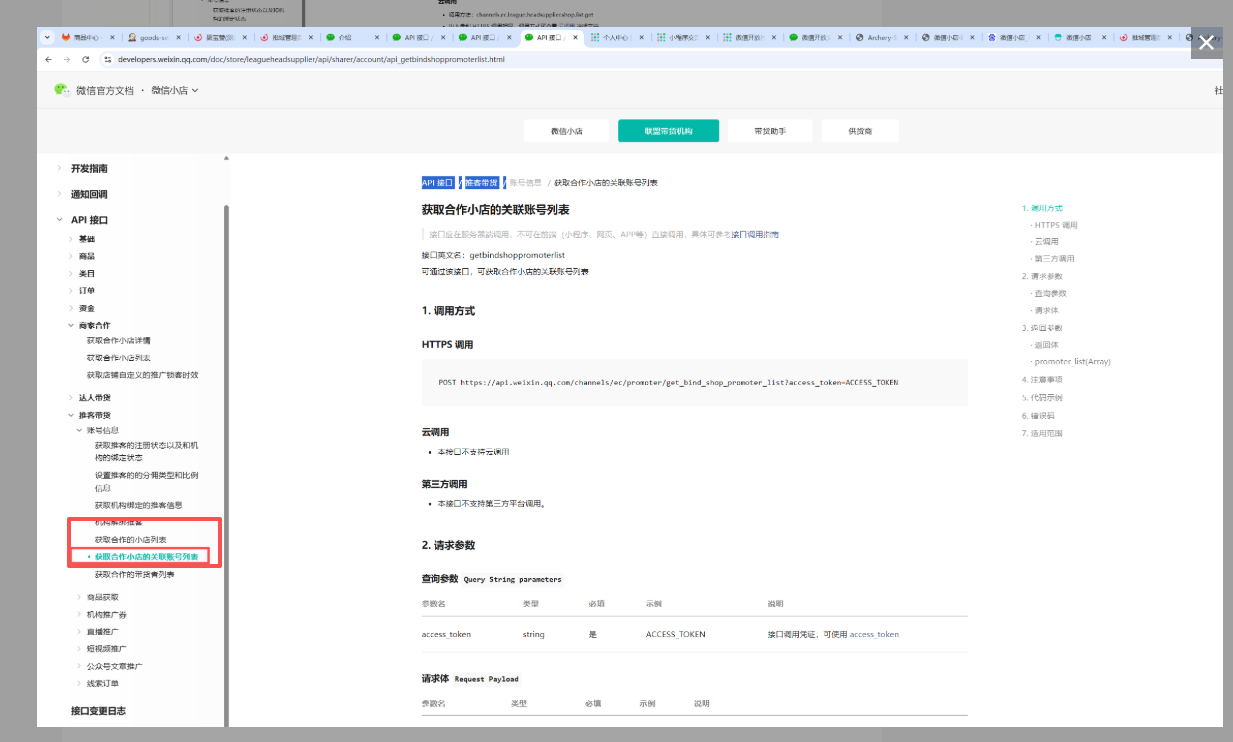Switch to the 个人中心 browser tab
1233x742 pixels.
(616, 37)
